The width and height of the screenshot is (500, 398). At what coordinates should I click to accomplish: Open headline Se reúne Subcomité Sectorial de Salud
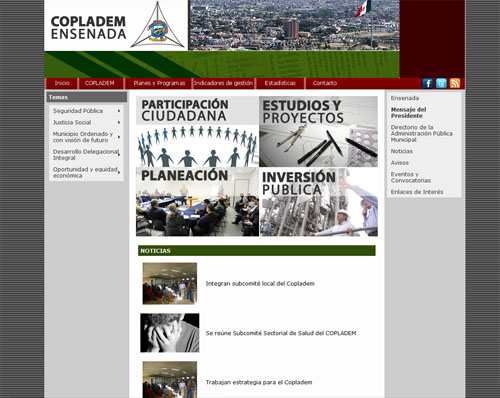[x=281, y=333]
